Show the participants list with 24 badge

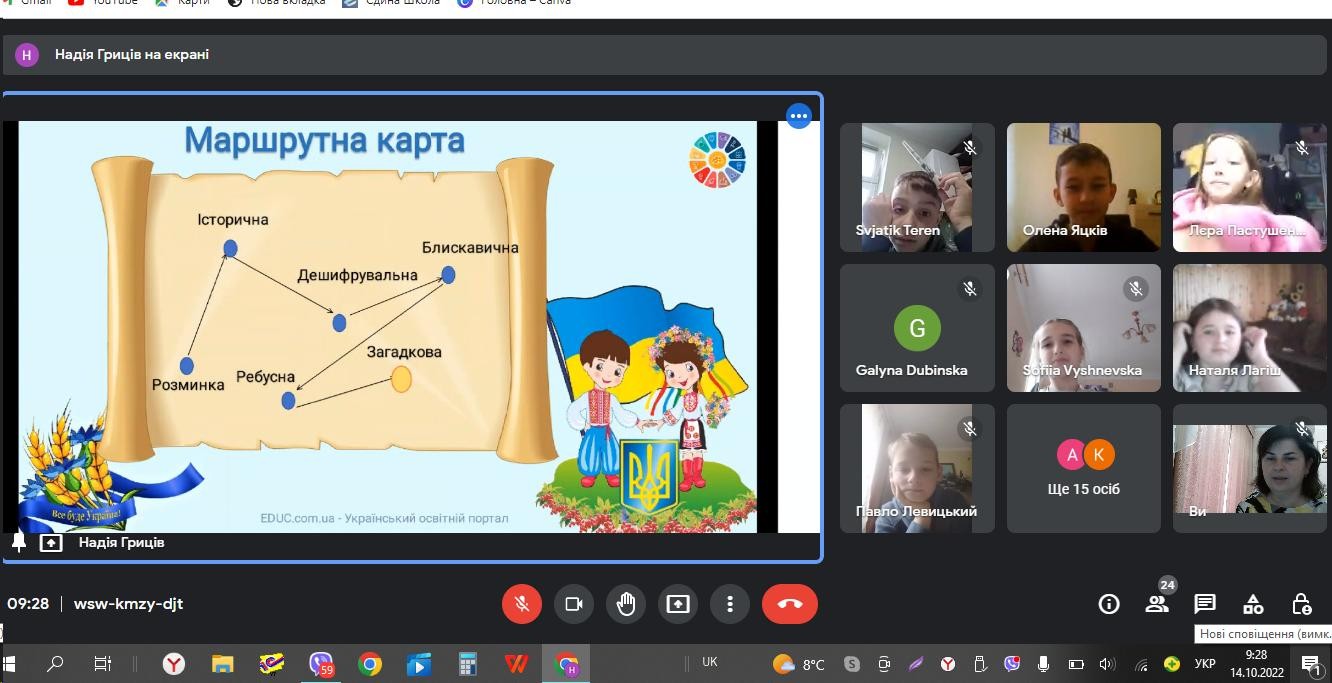[x=1157, y=604]
